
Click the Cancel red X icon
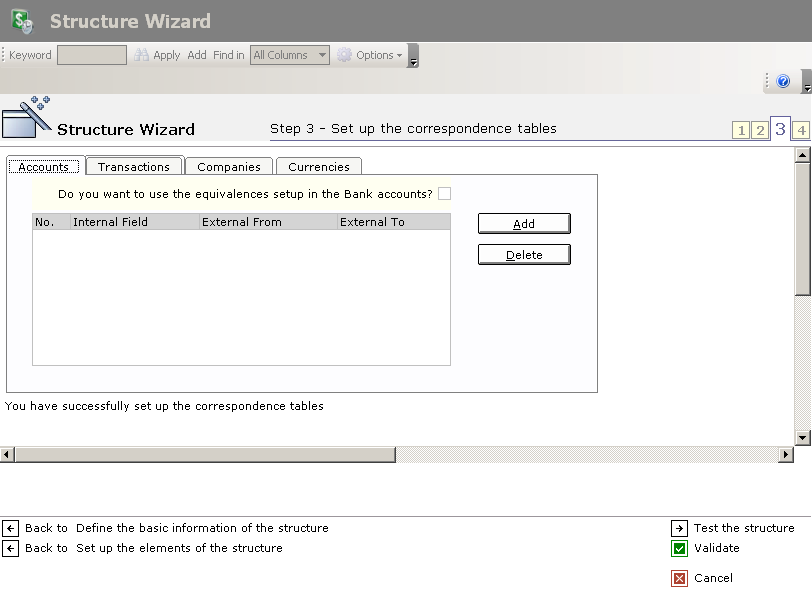[680, 578]
